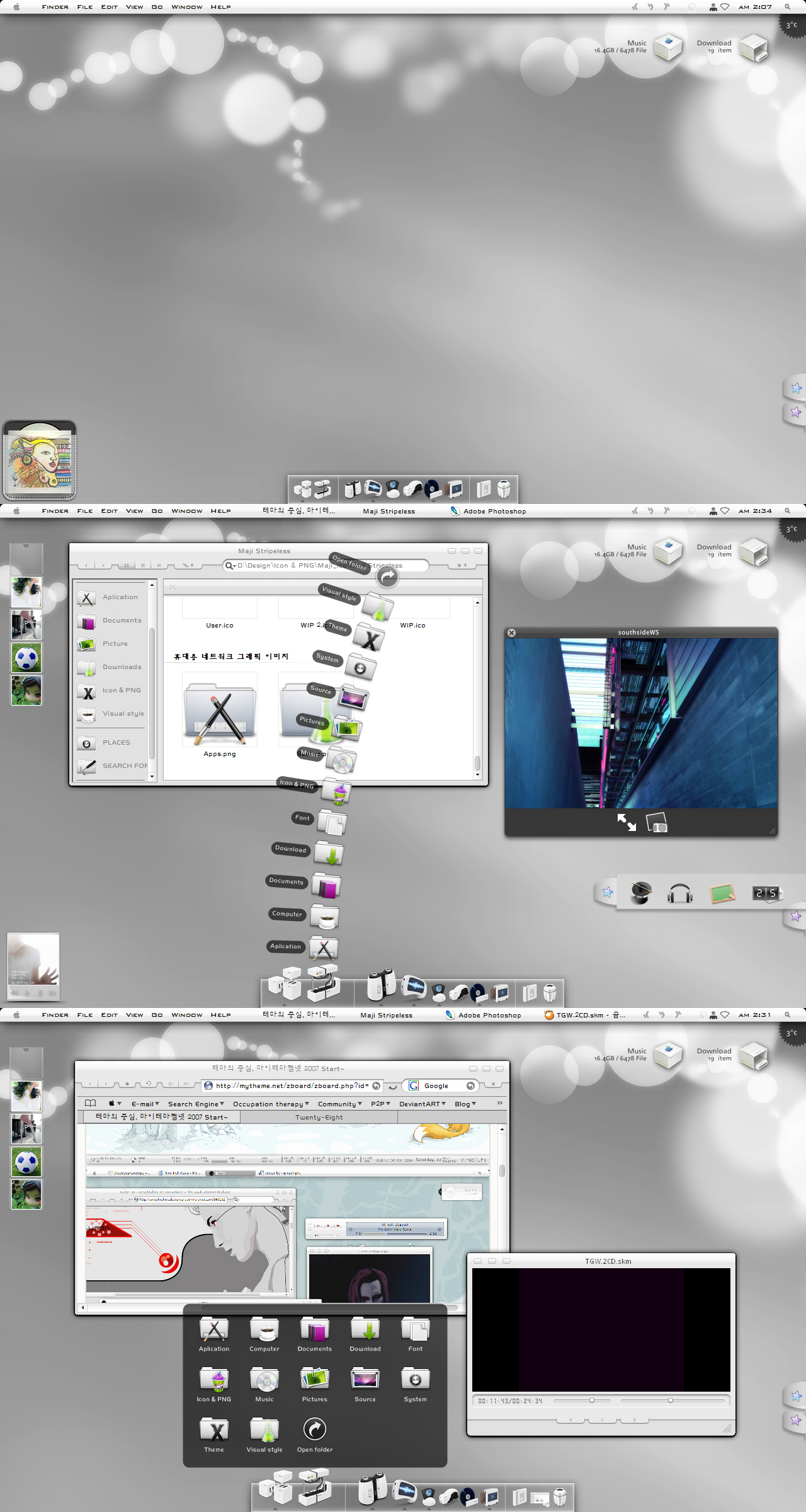Open the System folder in the curved fan stack

[x=361, y=668]
